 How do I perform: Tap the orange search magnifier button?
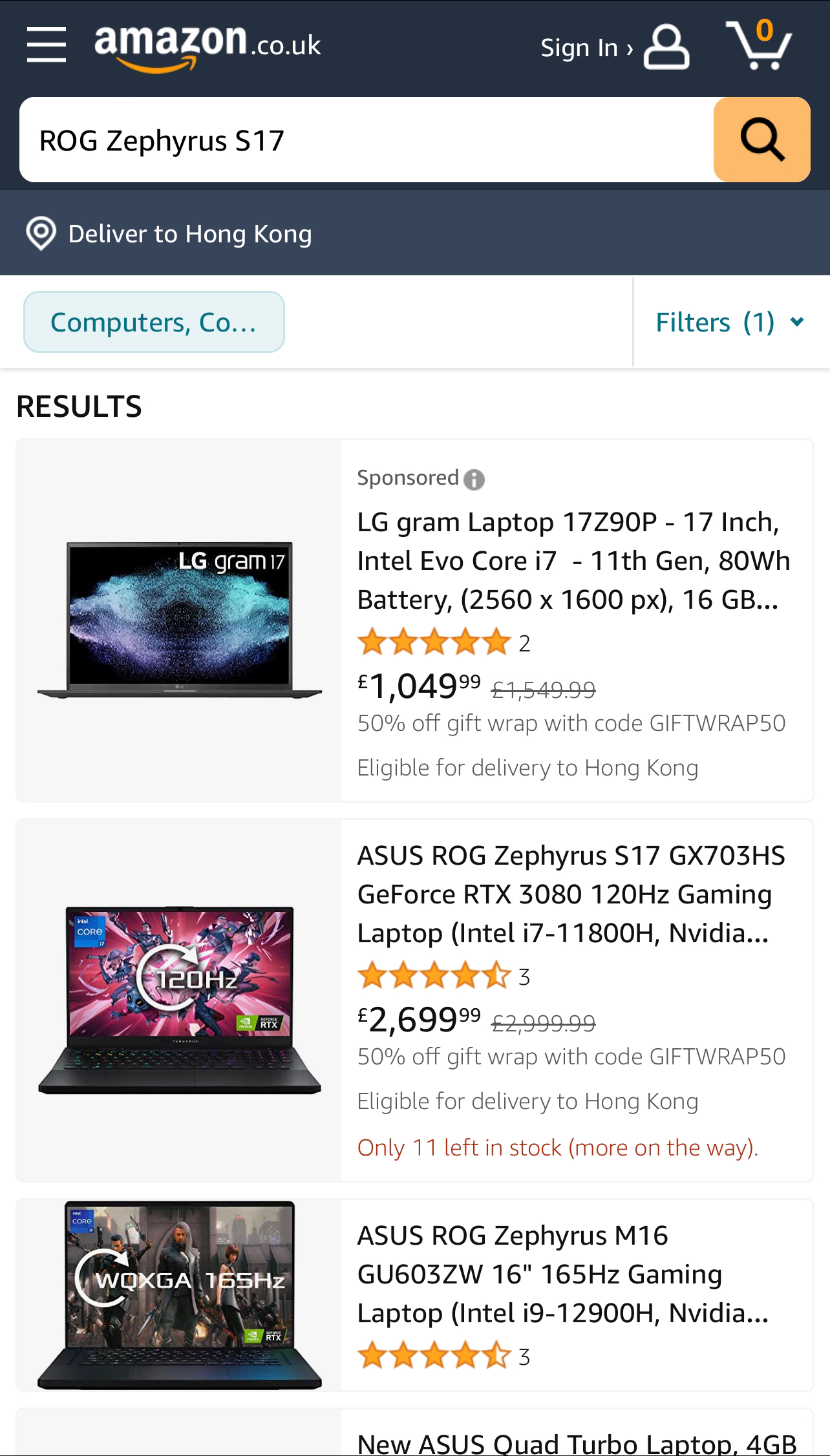(x=761, y=140)
